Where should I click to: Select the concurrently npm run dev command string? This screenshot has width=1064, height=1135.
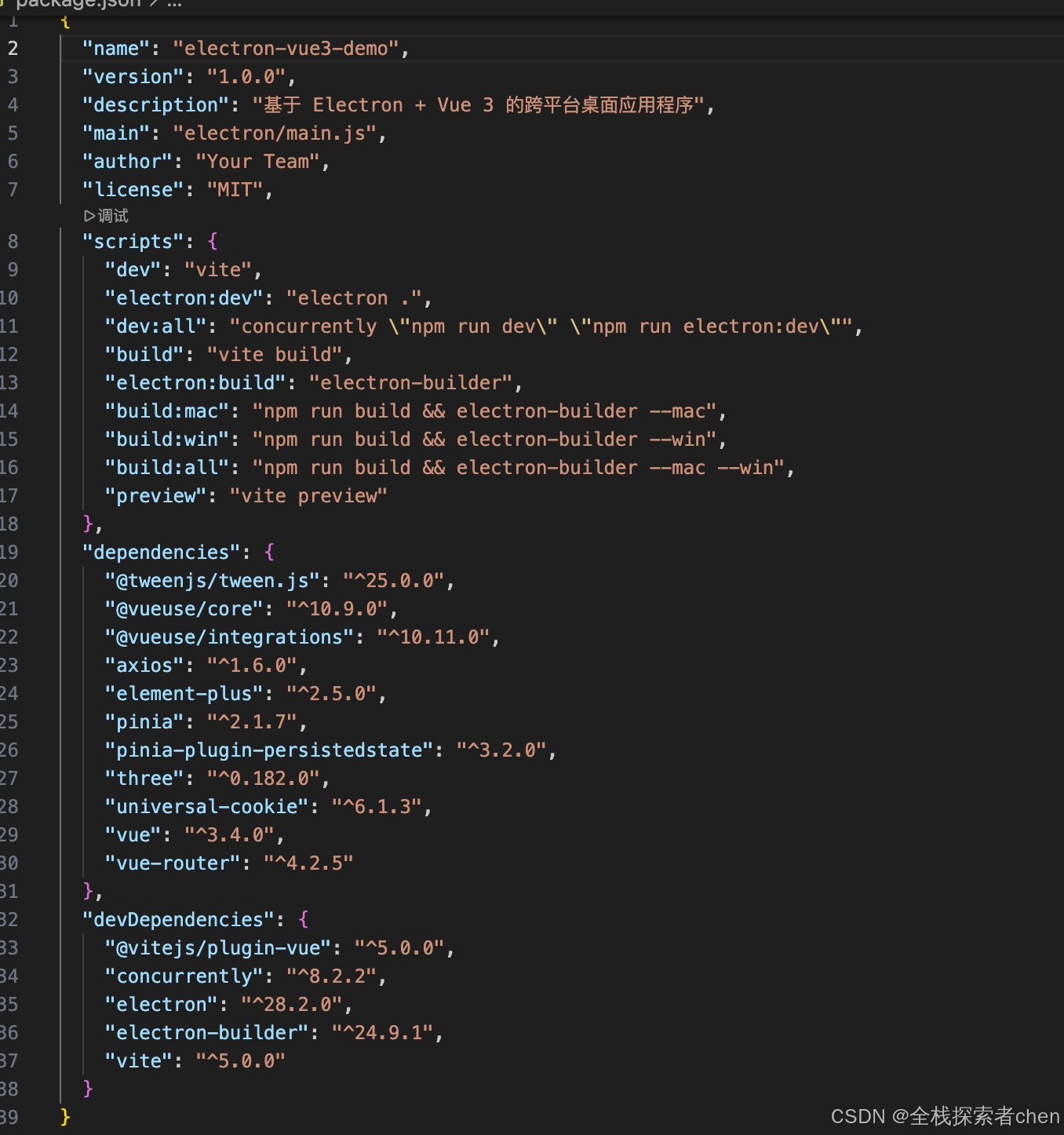pyautogui.click(x=541, y=327)
